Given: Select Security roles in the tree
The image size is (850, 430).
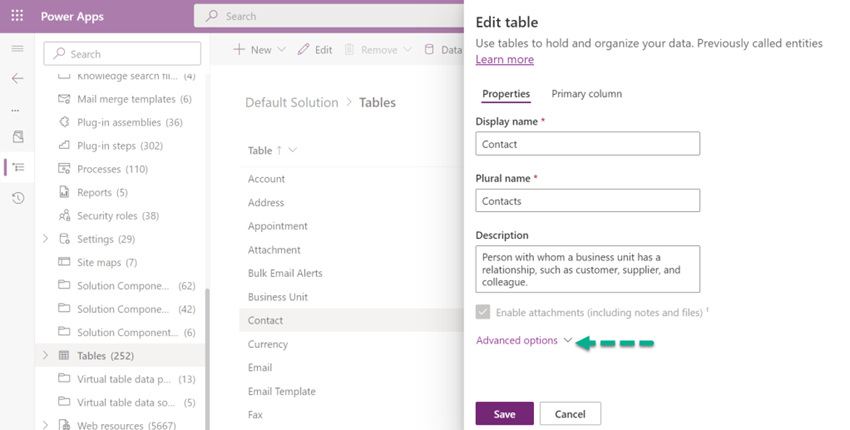Looking at the screenshot, I should click(x=118, y=216).
